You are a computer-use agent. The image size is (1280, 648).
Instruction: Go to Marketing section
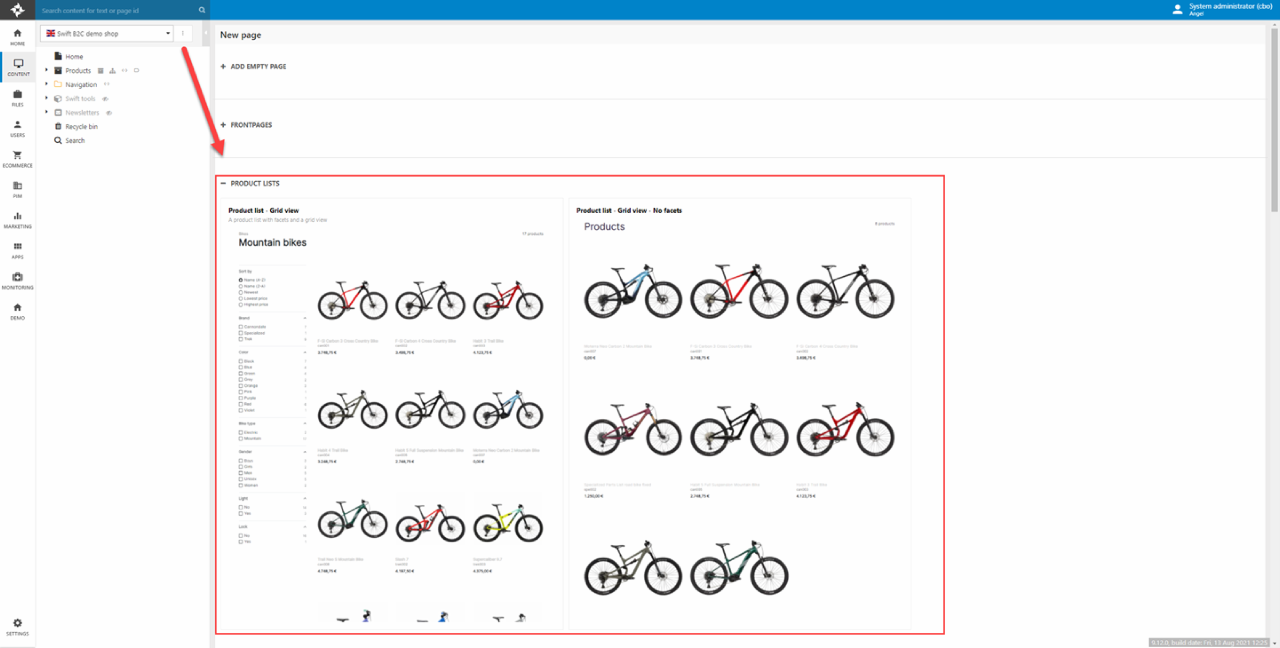(x=17, y=219)
